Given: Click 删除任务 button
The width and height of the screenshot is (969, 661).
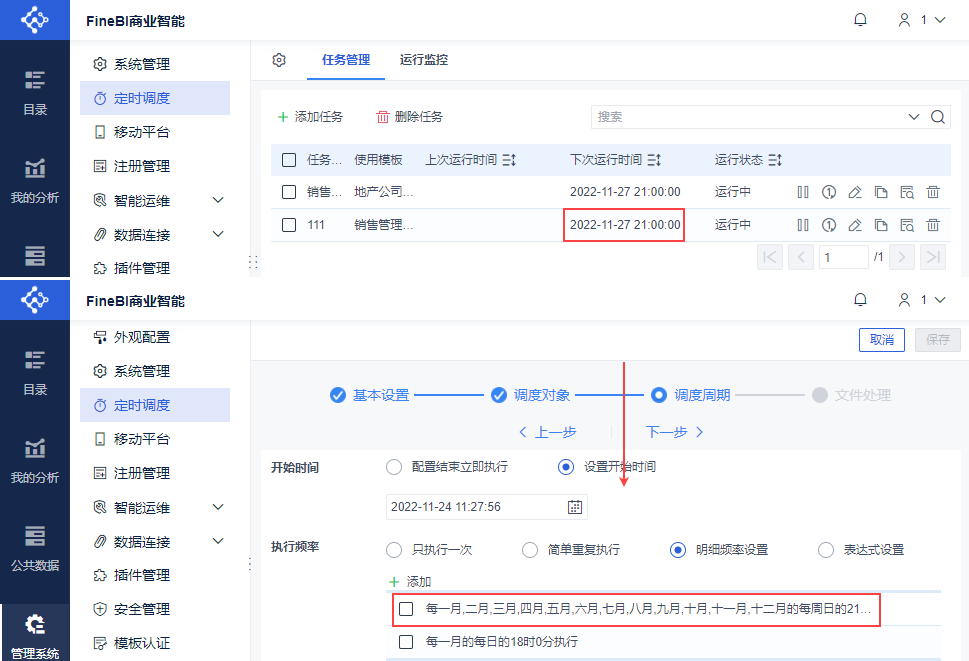Looking at the screenshot, I should click(410, 117).
